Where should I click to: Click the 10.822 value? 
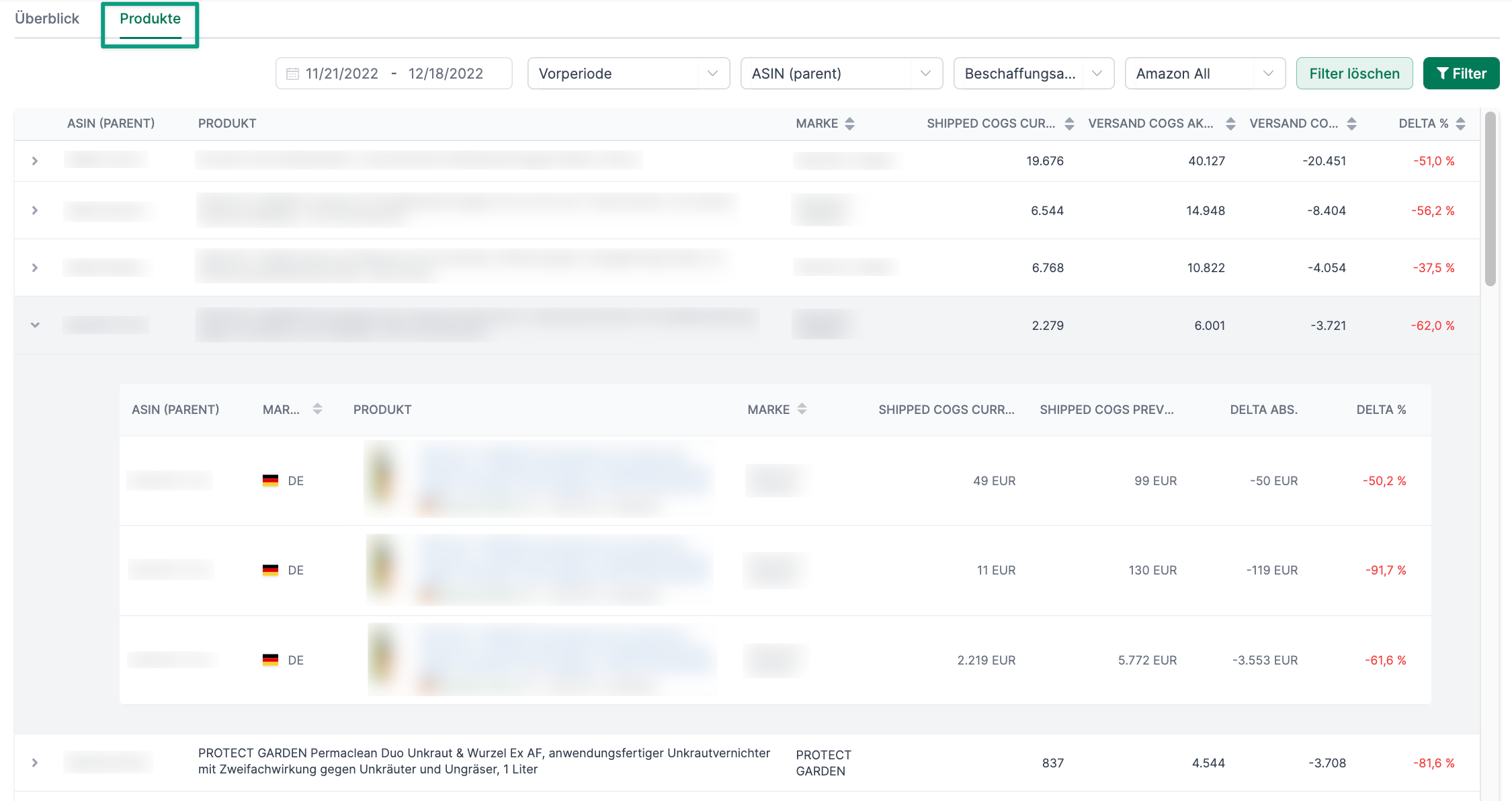pos(1206,268)
